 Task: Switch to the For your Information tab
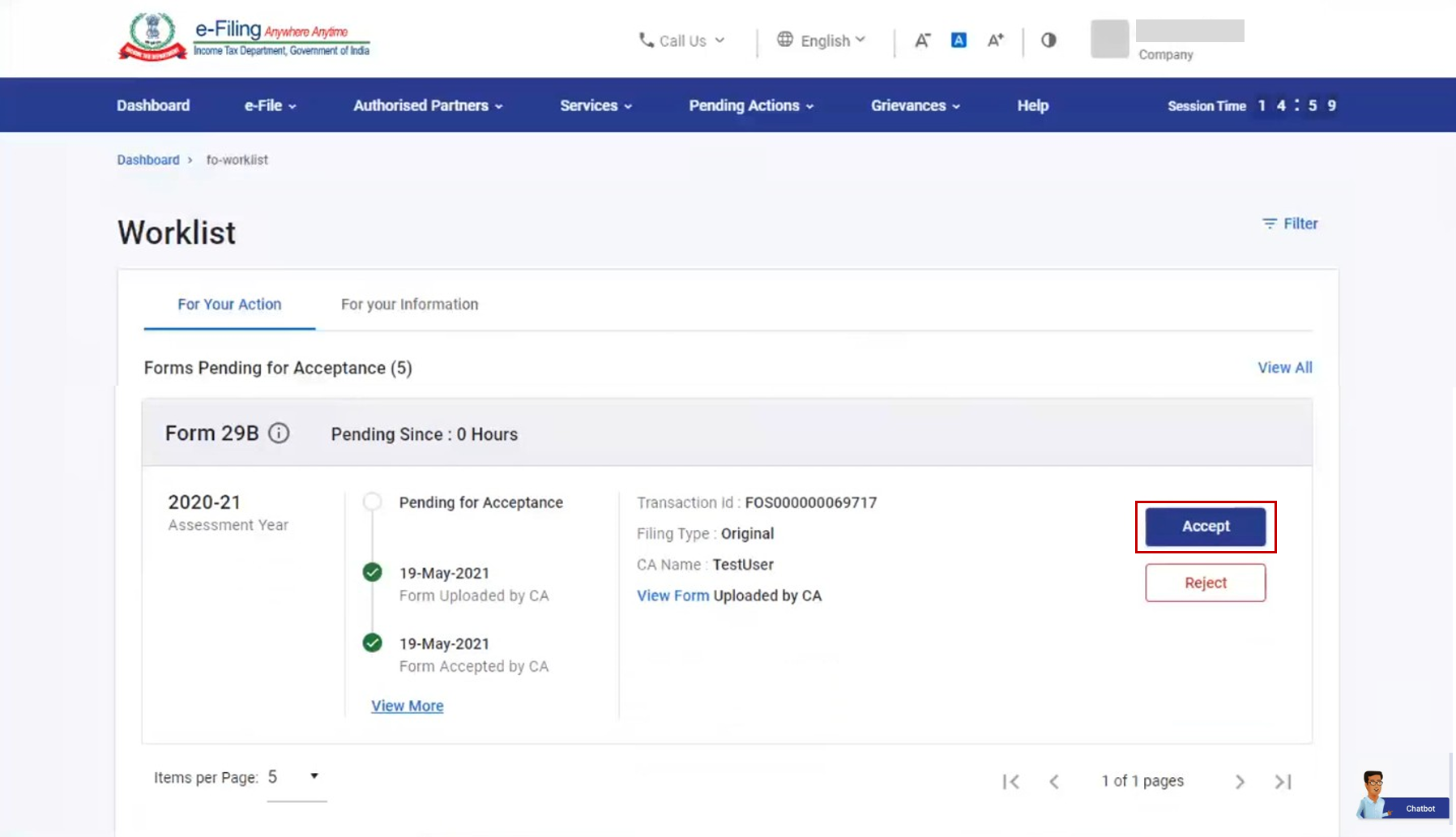click(409, 304)
